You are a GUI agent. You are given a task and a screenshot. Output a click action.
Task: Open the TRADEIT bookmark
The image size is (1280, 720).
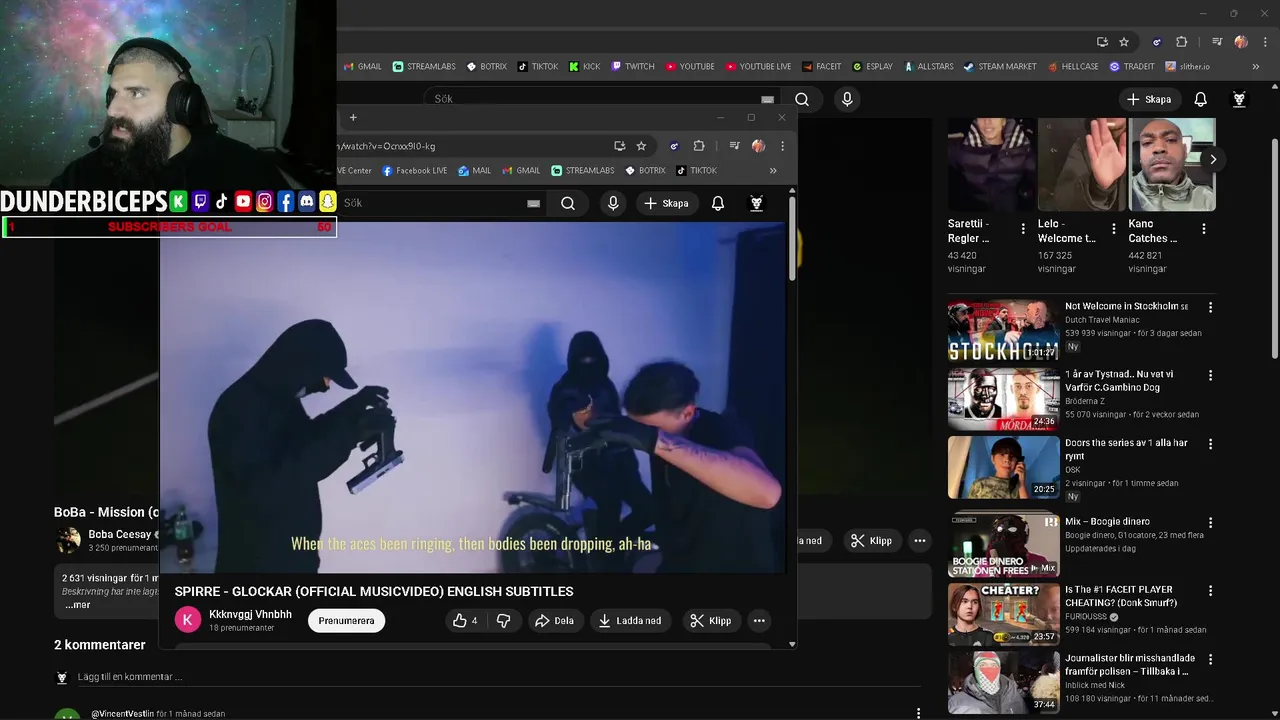(1131, 67)
